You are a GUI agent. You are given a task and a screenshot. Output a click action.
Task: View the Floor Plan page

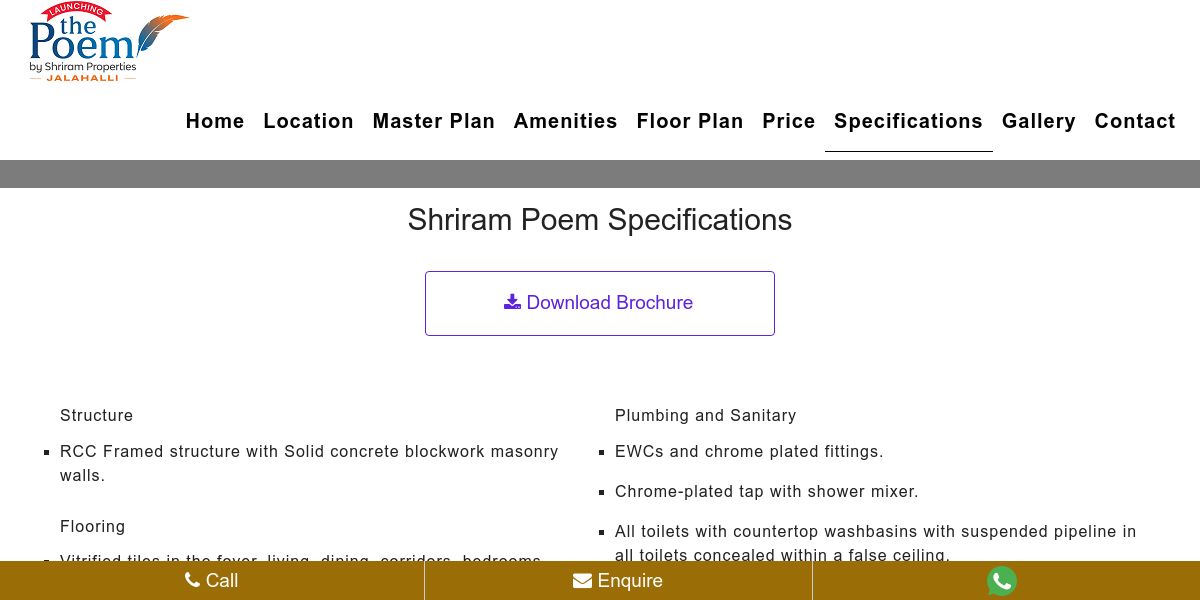[x=690, y=121]
